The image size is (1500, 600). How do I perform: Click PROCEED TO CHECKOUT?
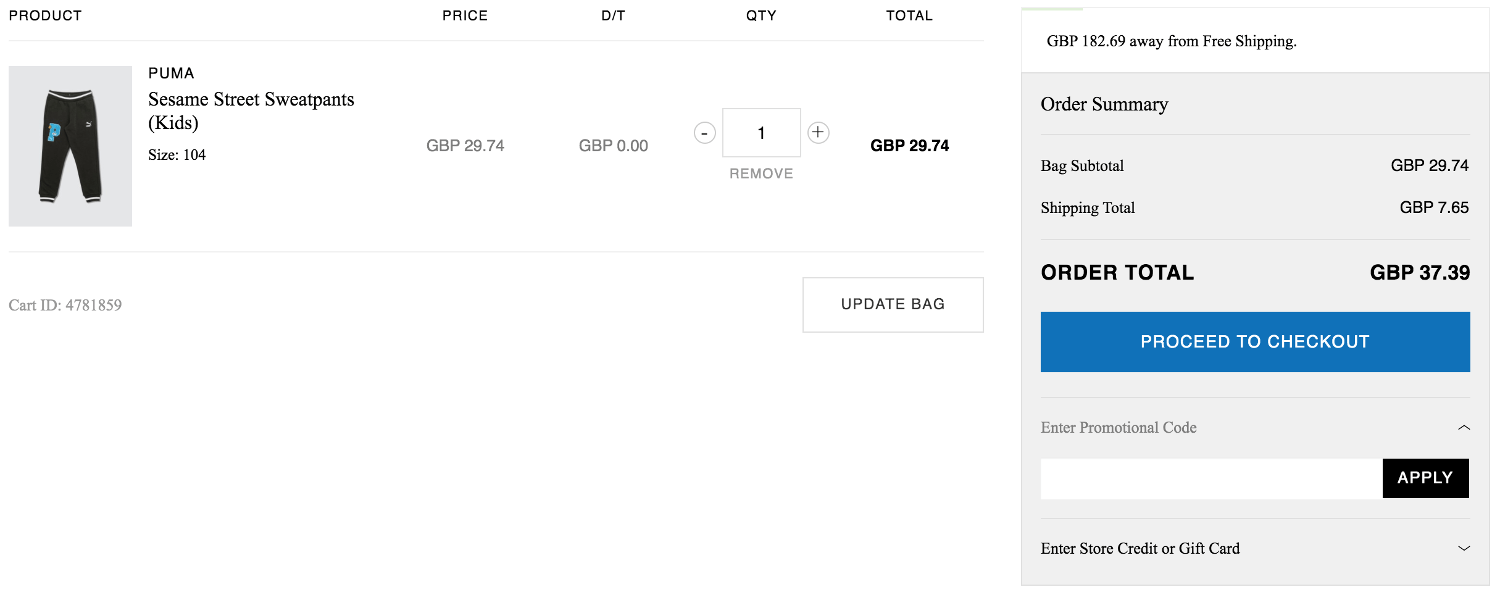click(x=1254, y=341)
